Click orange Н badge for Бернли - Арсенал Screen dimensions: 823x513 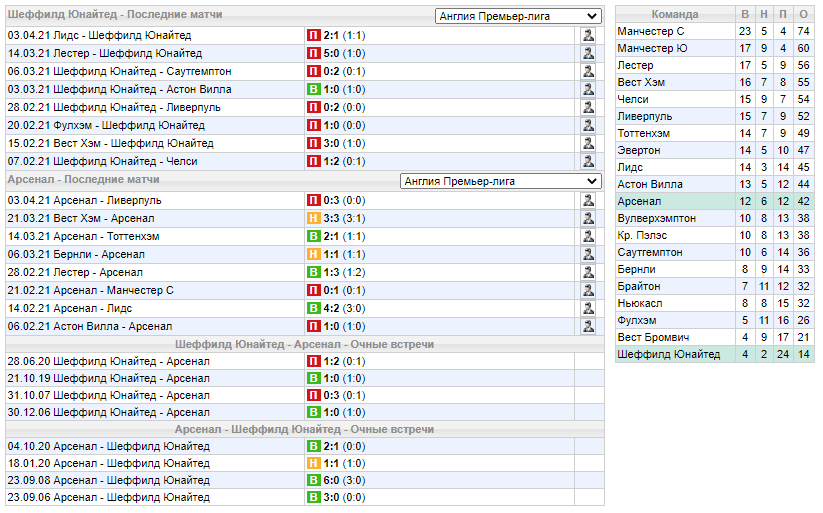313,254
